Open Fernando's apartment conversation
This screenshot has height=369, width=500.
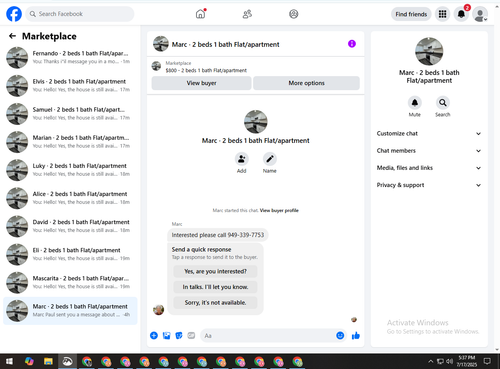(70, 57)
